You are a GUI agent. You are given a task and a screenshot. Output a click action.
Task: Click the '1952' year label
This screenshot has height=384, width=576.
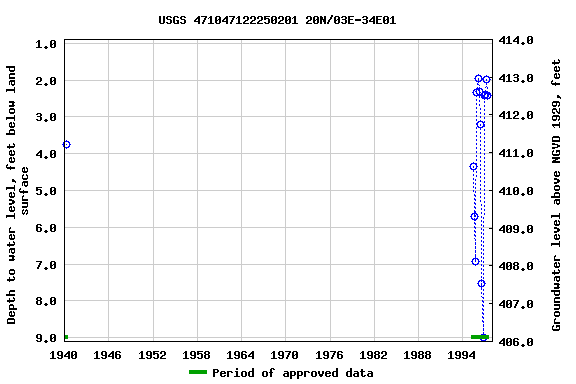[152, 355]
